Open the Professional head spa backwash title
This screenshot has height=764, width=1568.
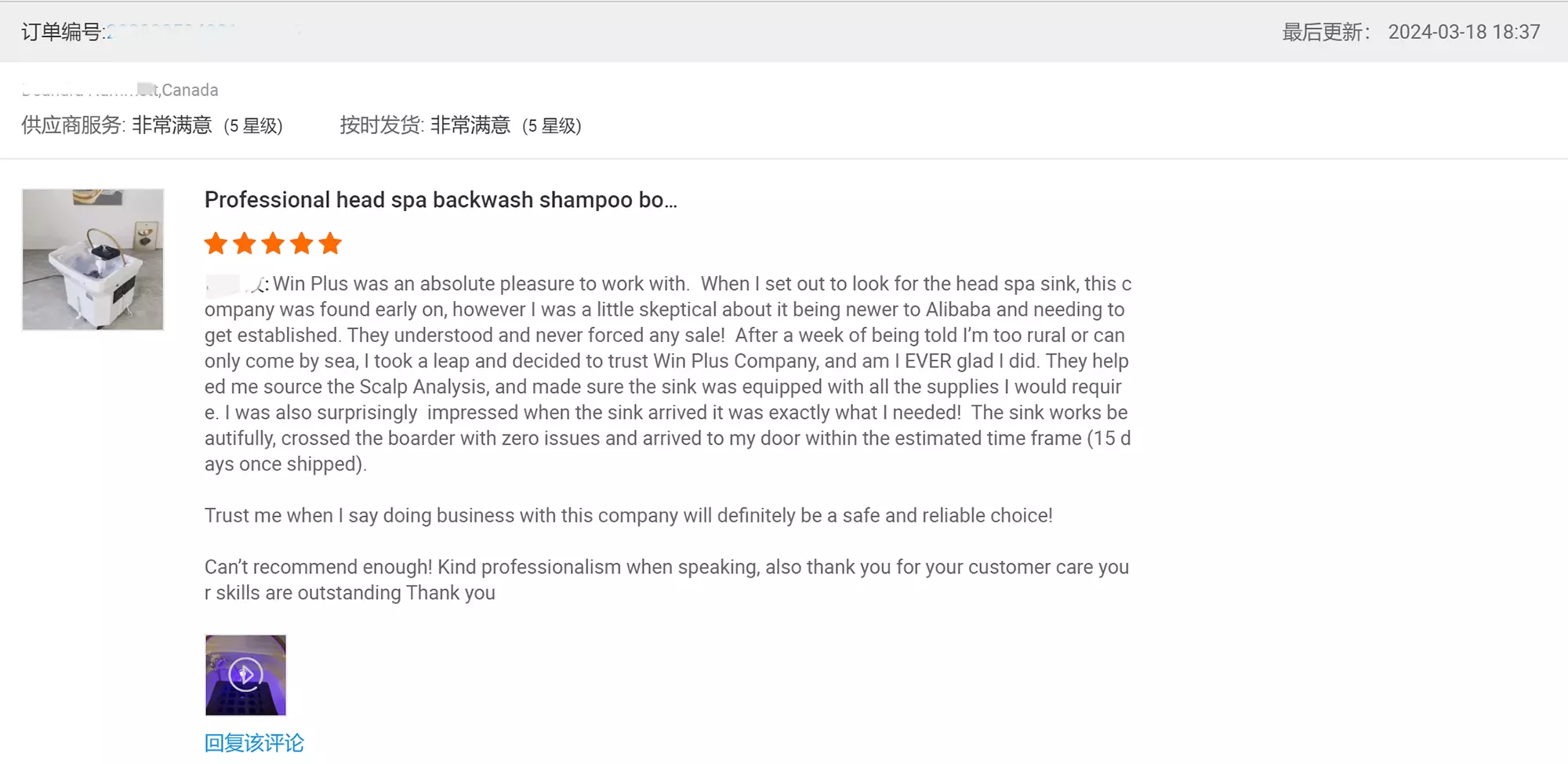[441, 200]
